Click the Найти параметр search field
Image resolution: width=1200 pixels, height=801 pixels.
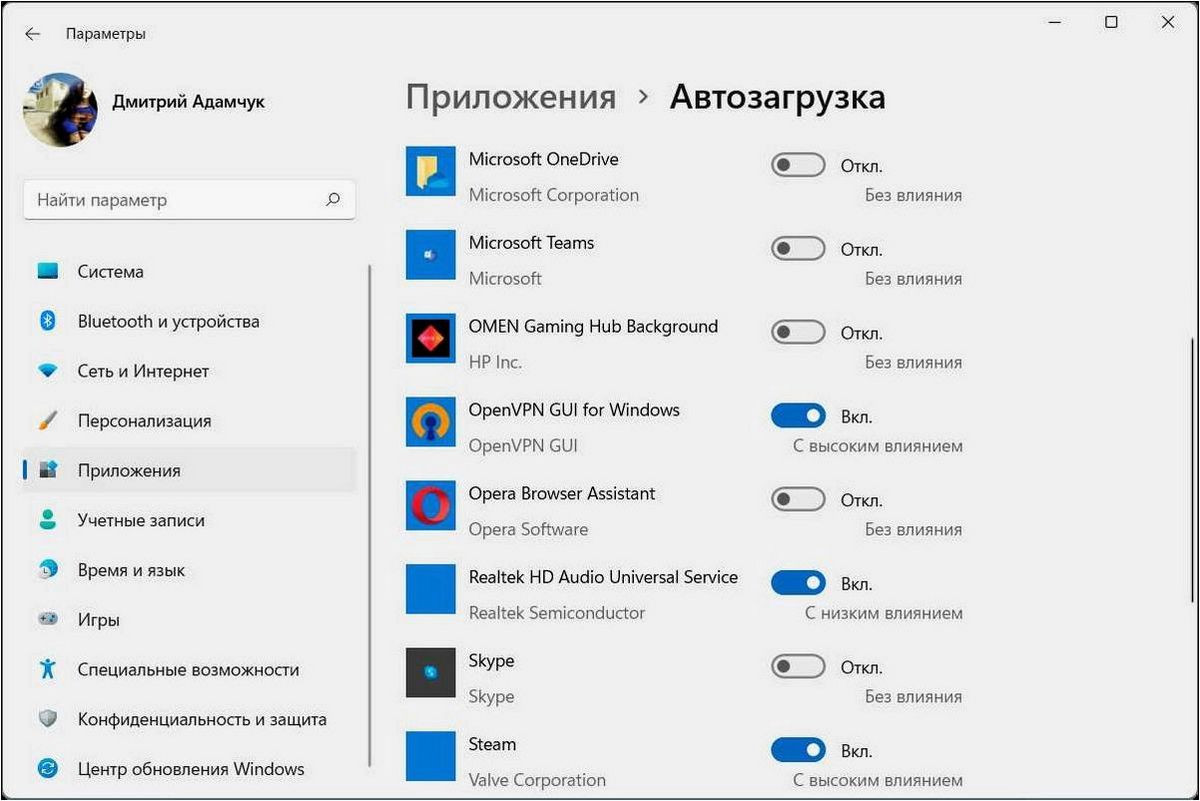[189, 200]
